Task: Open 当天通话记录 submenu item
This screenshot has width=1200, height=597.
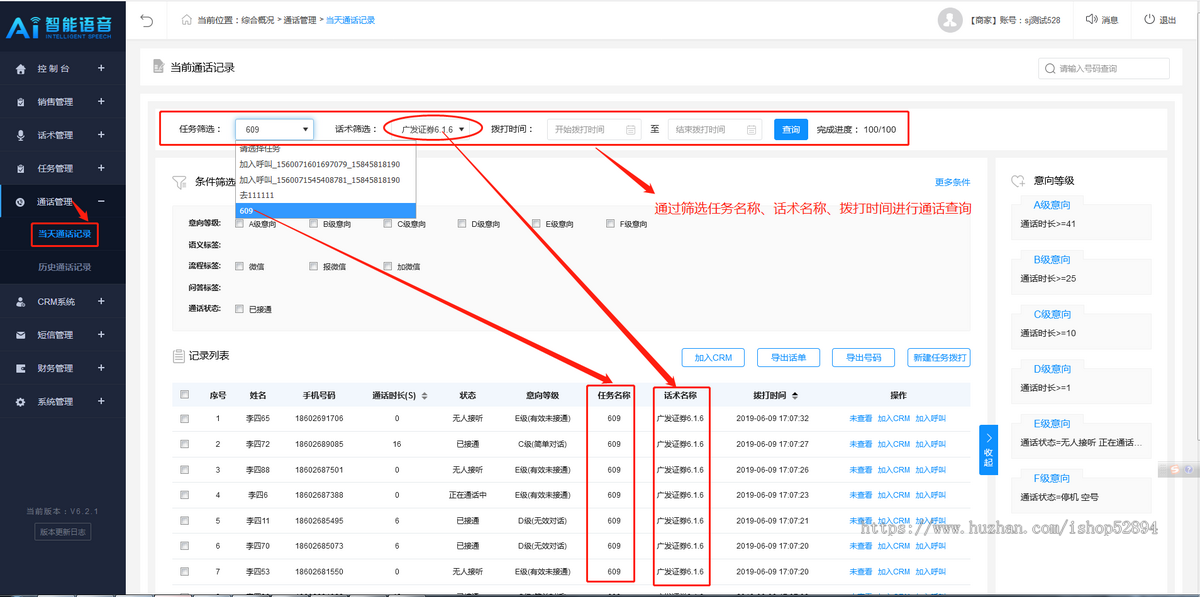Action: coord(65,234)
